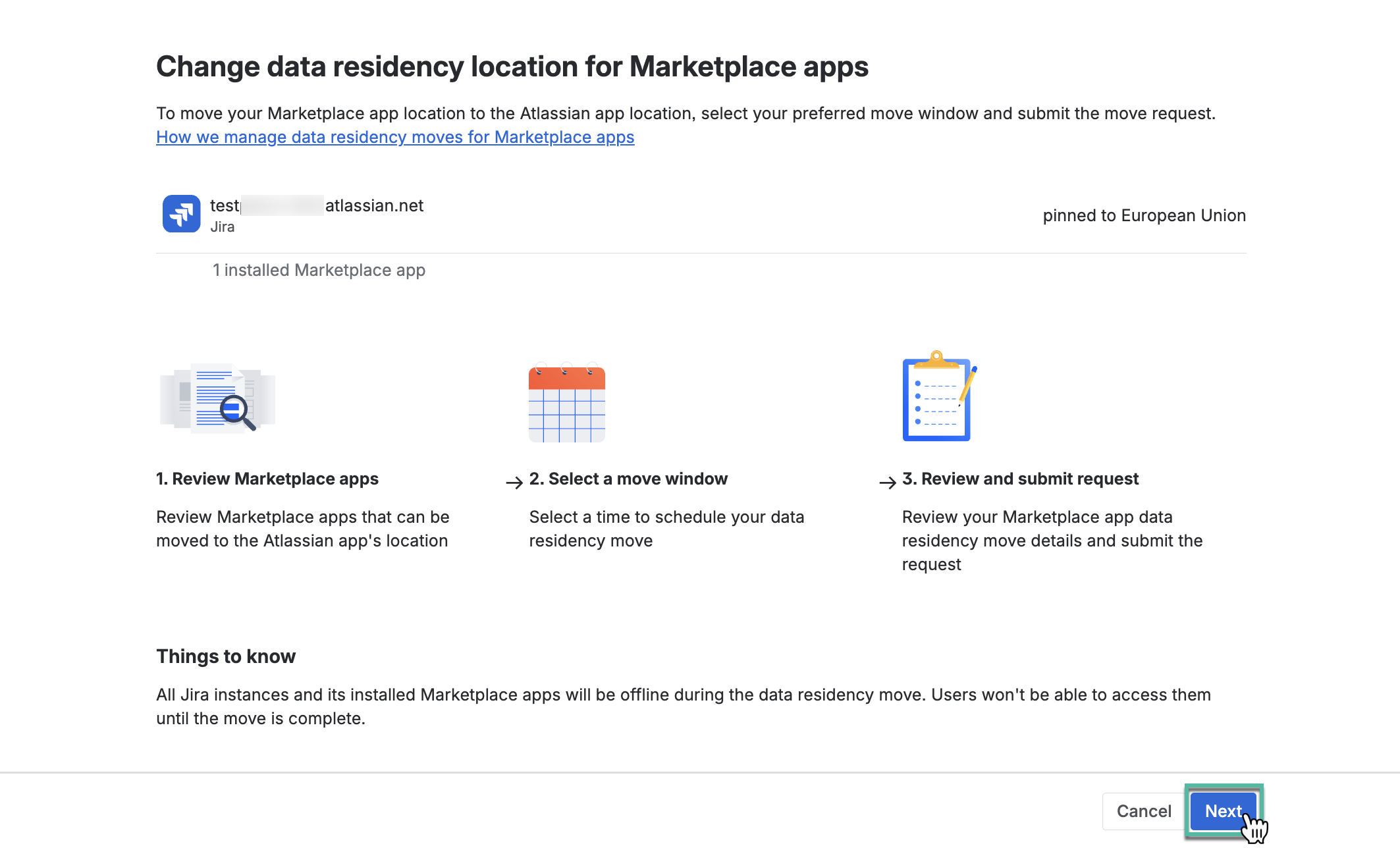Click the document review magnifier illustration
The image size is (1400, 848).
[x=217, y=398]
